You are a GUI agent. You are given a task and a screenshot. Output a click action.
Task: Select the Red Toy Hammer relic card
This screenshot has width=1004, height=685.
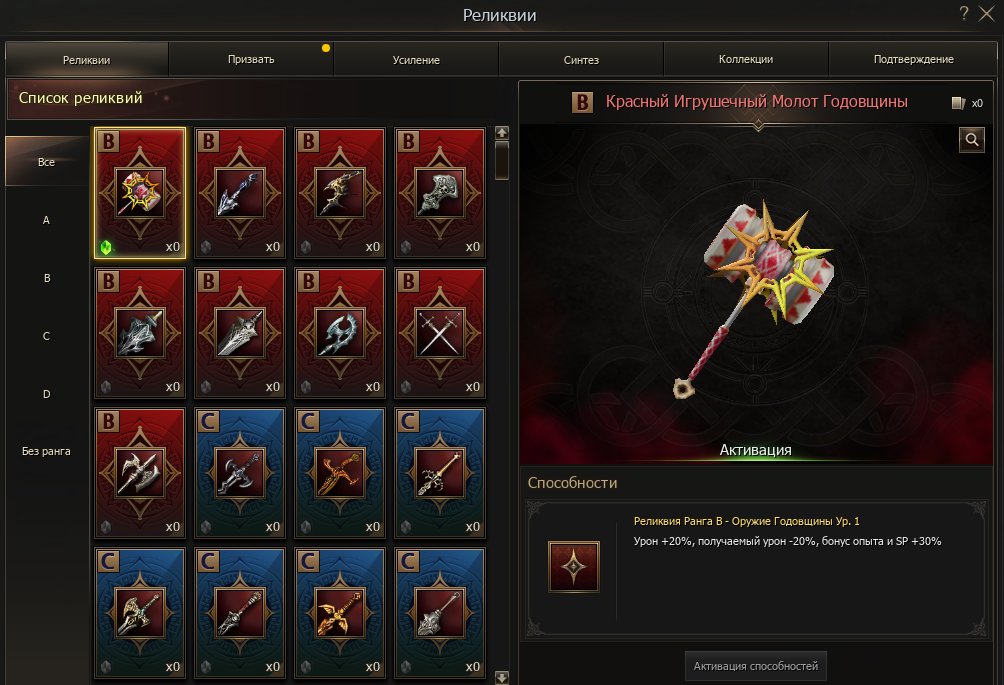[140, 193]
